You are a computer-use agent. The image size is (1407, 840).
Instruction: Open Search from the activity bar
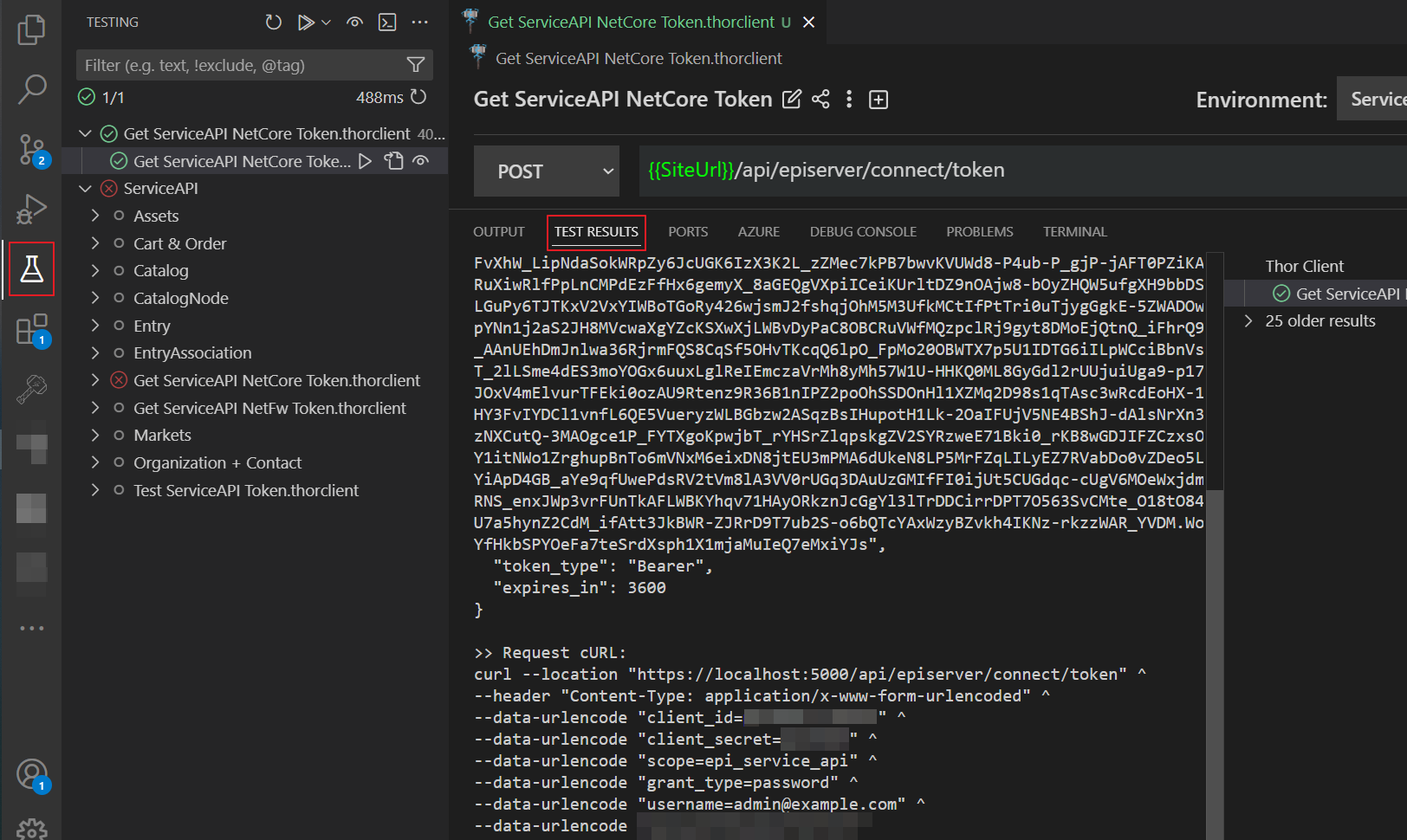click(31, 88)
